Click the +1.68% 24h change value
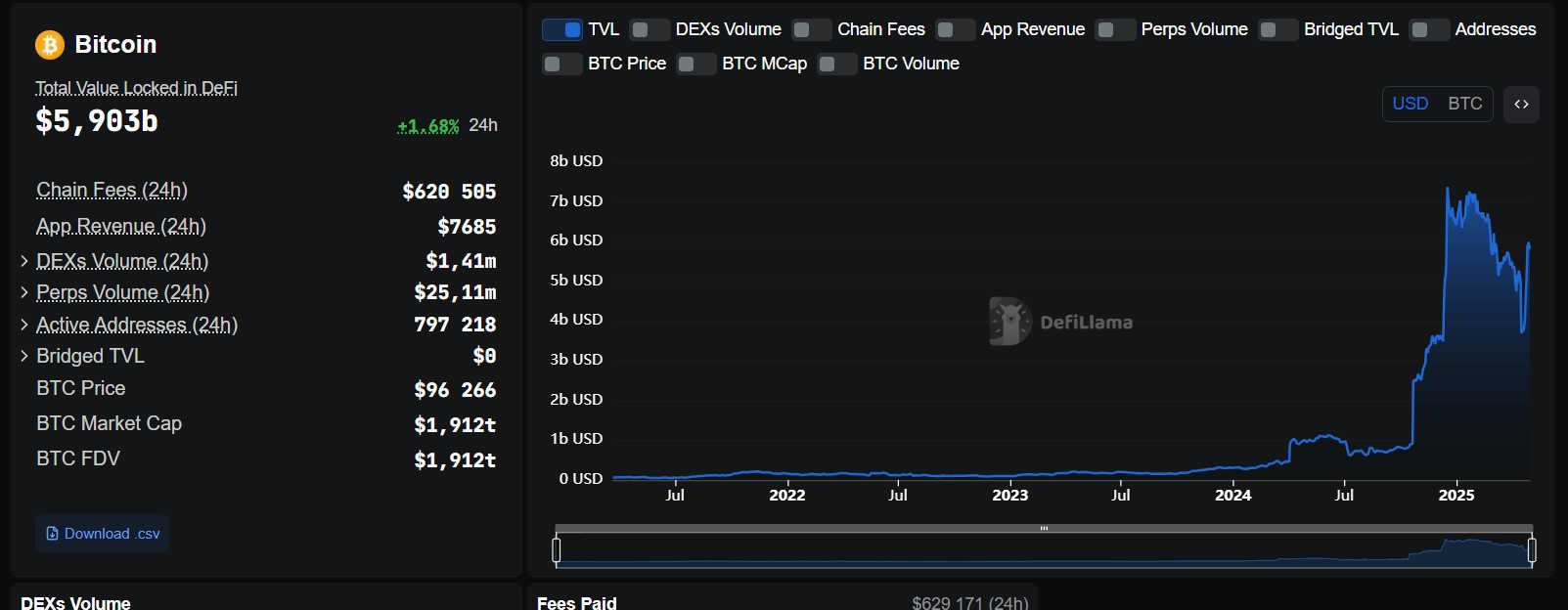Viewport: 1568px width, 610px height. point(428,126)
